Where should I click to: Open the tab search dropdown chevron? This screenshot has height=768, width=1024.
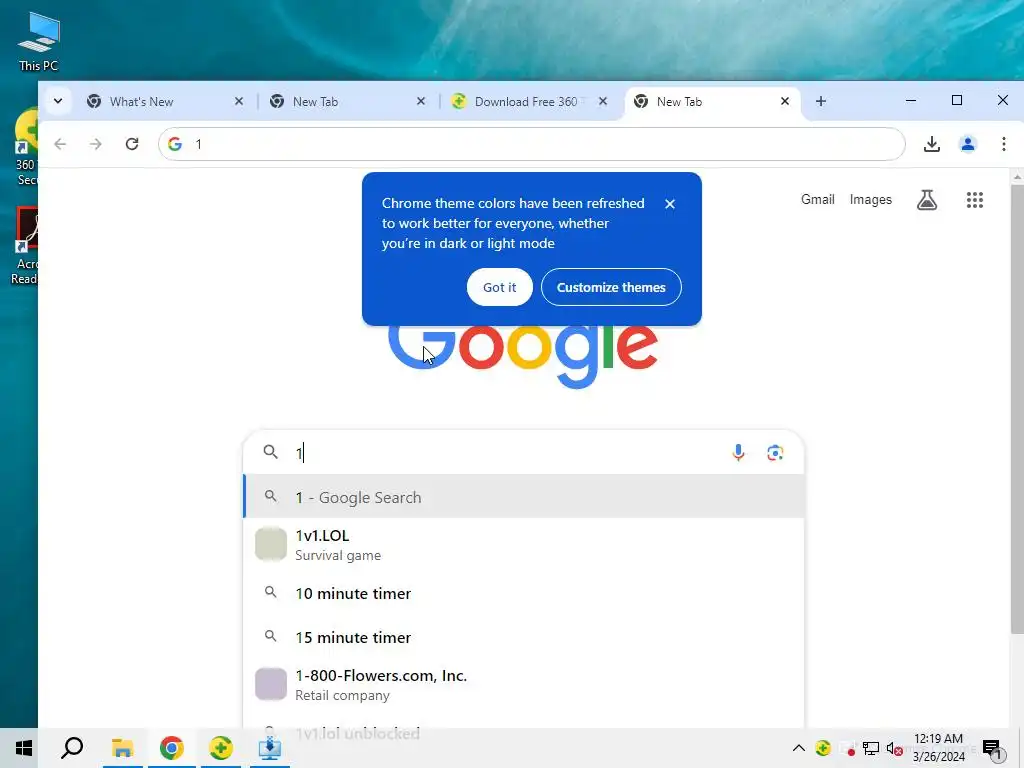click(58, 101)
